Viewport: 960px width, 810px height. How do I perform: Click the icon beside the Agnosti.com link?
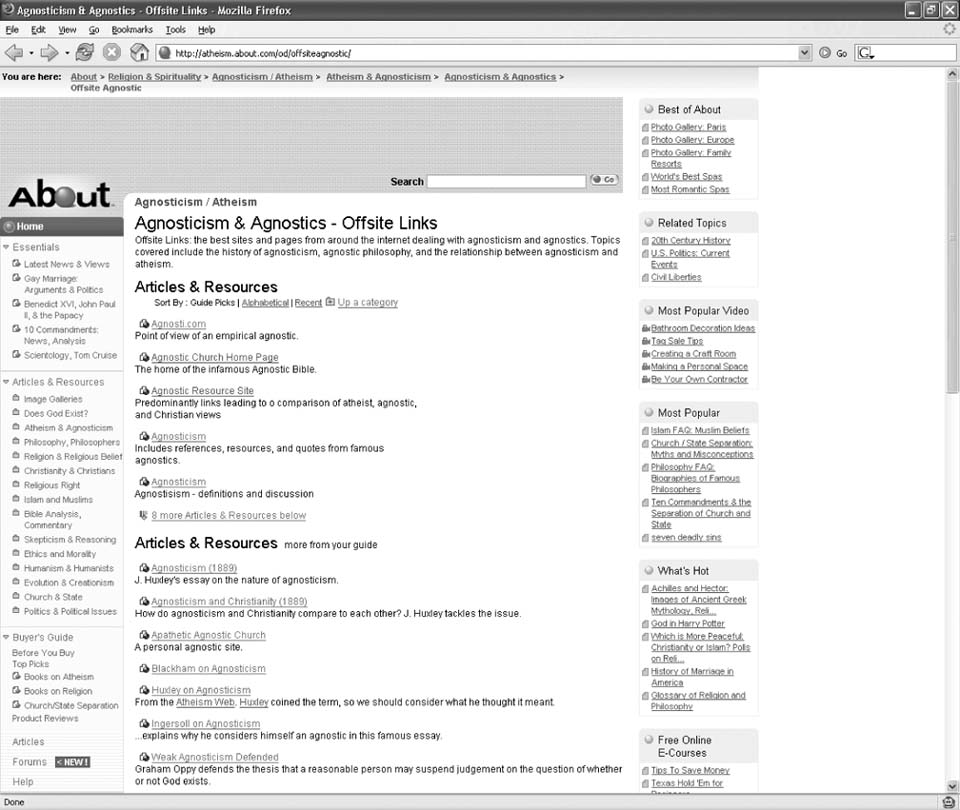pos(145,324)
